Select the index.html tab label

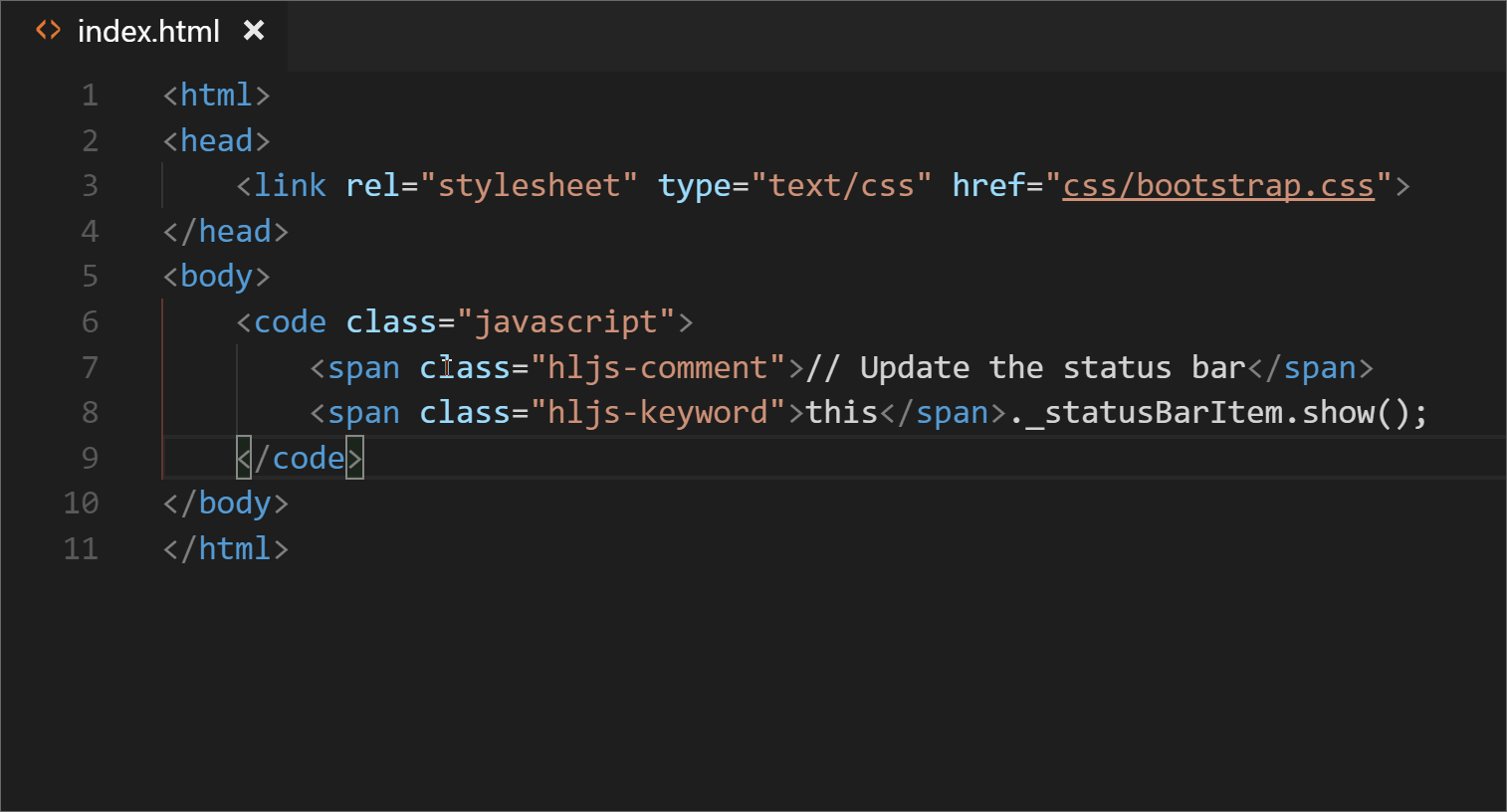pos(148,31)
